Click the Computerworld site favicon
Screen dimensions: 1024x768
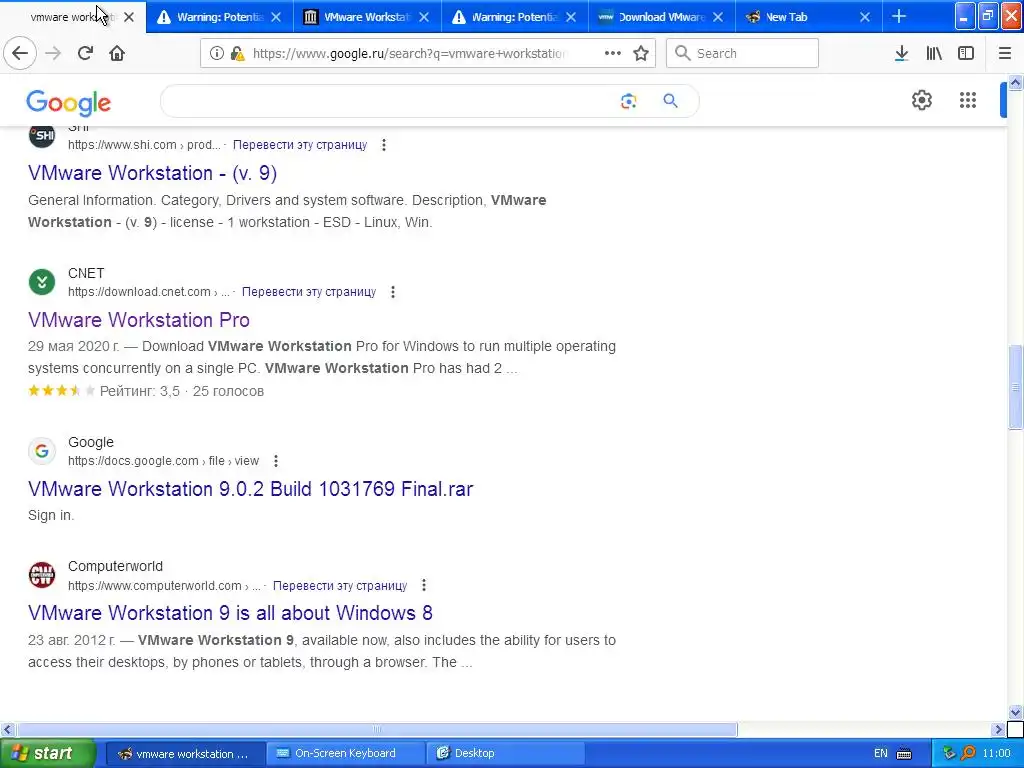point(42,575)
